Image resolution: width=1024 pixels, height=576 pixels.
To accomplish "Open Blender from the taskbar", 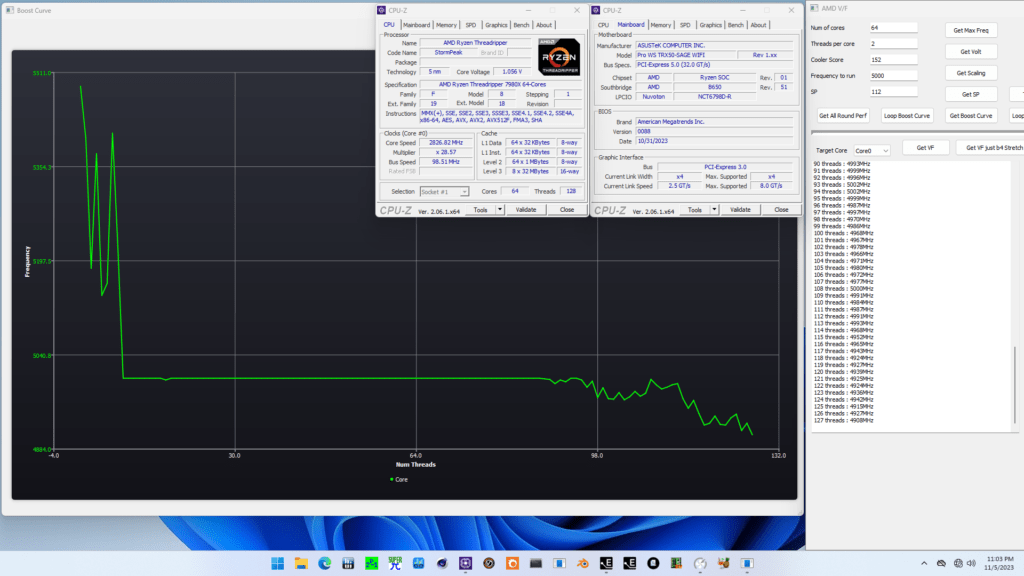I will click(583, 563).
